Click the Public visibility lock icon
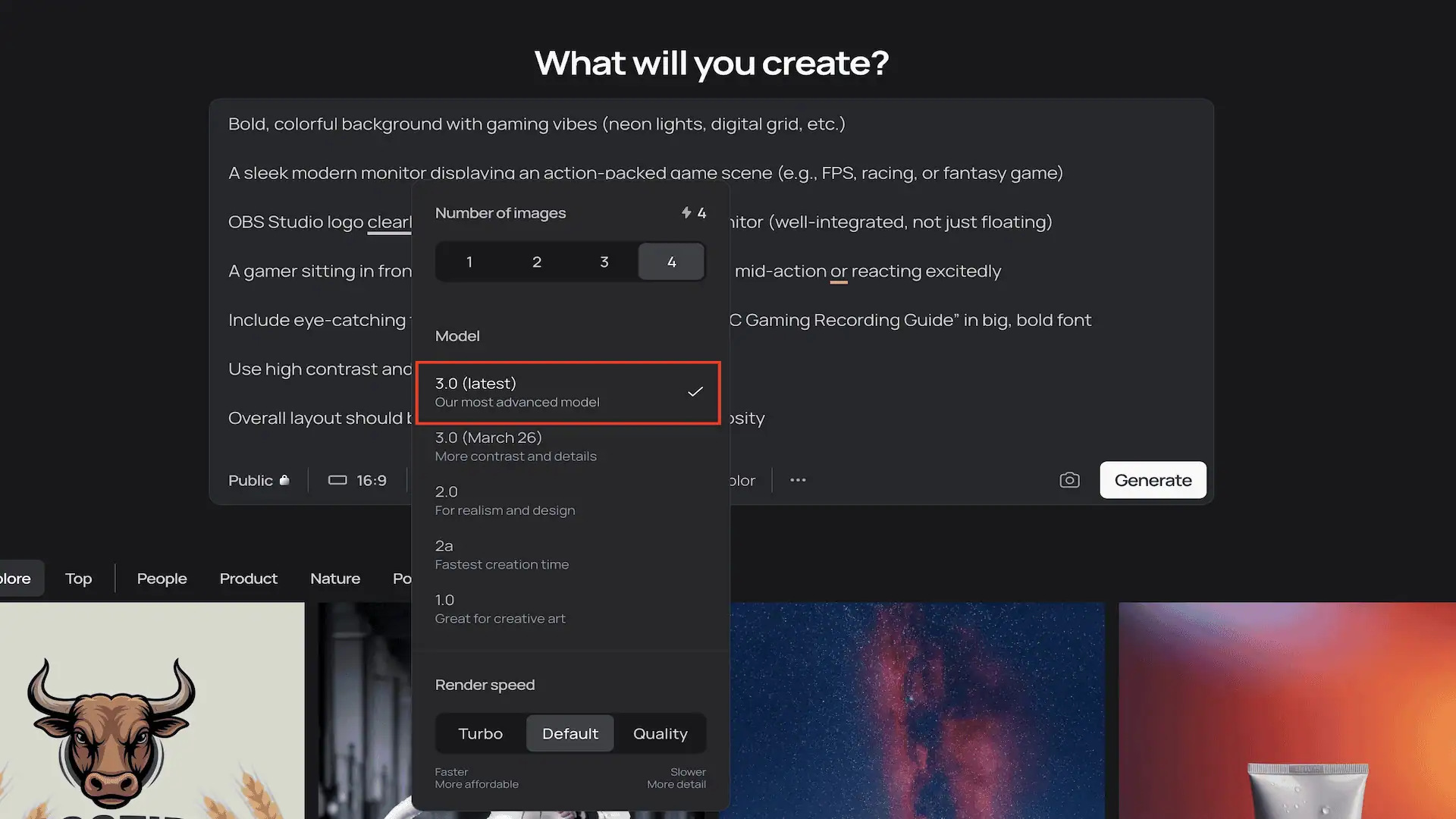Viewport: 1456px width, 819px height. (x=284, y=480)
